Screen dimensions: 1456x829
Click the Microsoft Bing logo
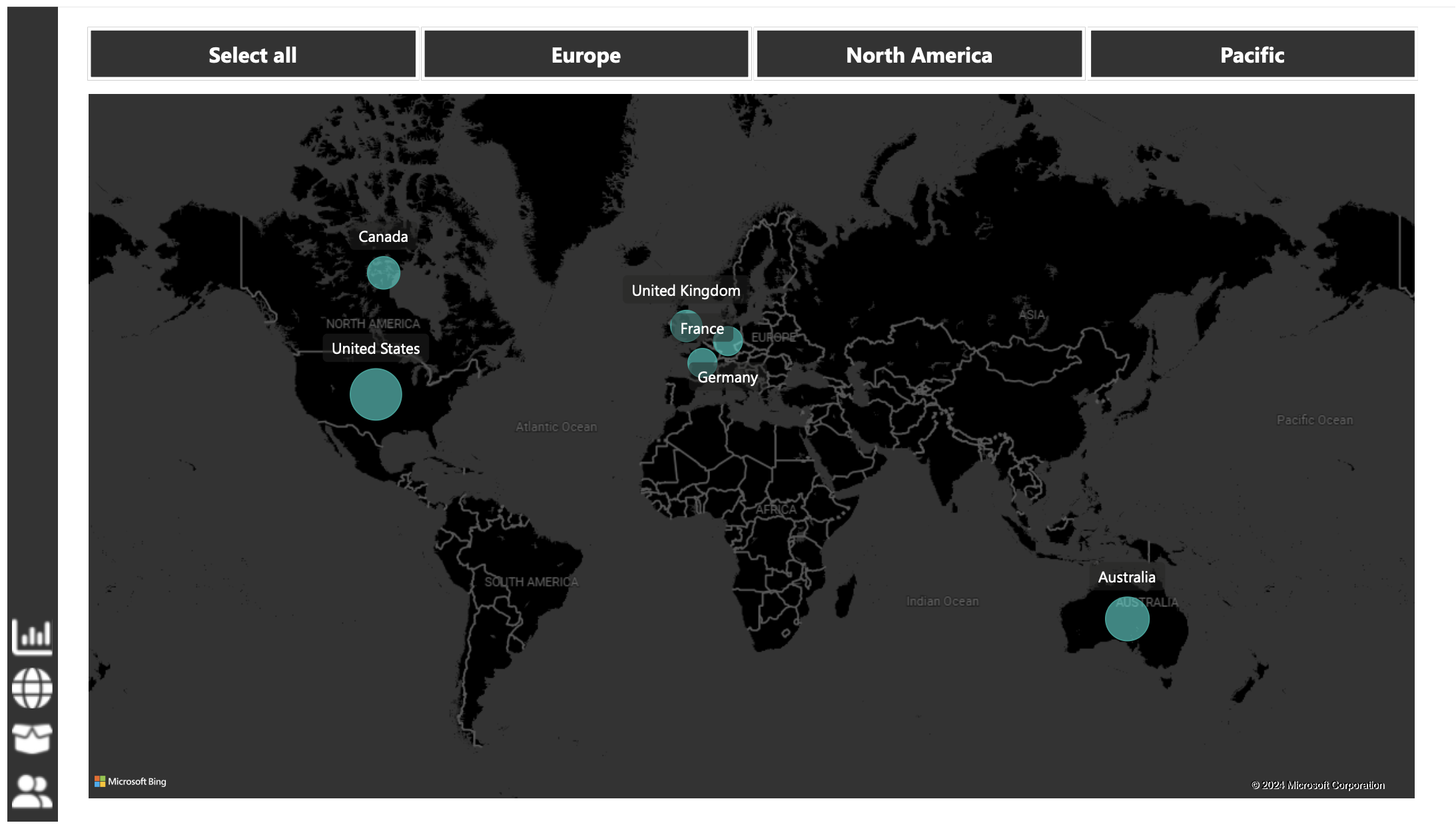131,782
